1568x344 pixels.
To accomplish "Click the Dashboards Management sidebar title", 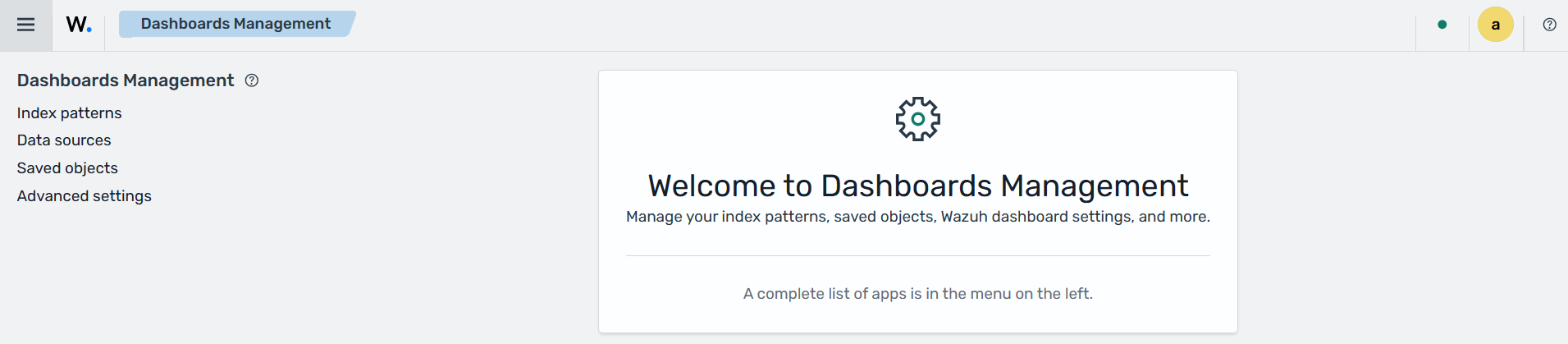I will tap(126, 80).
